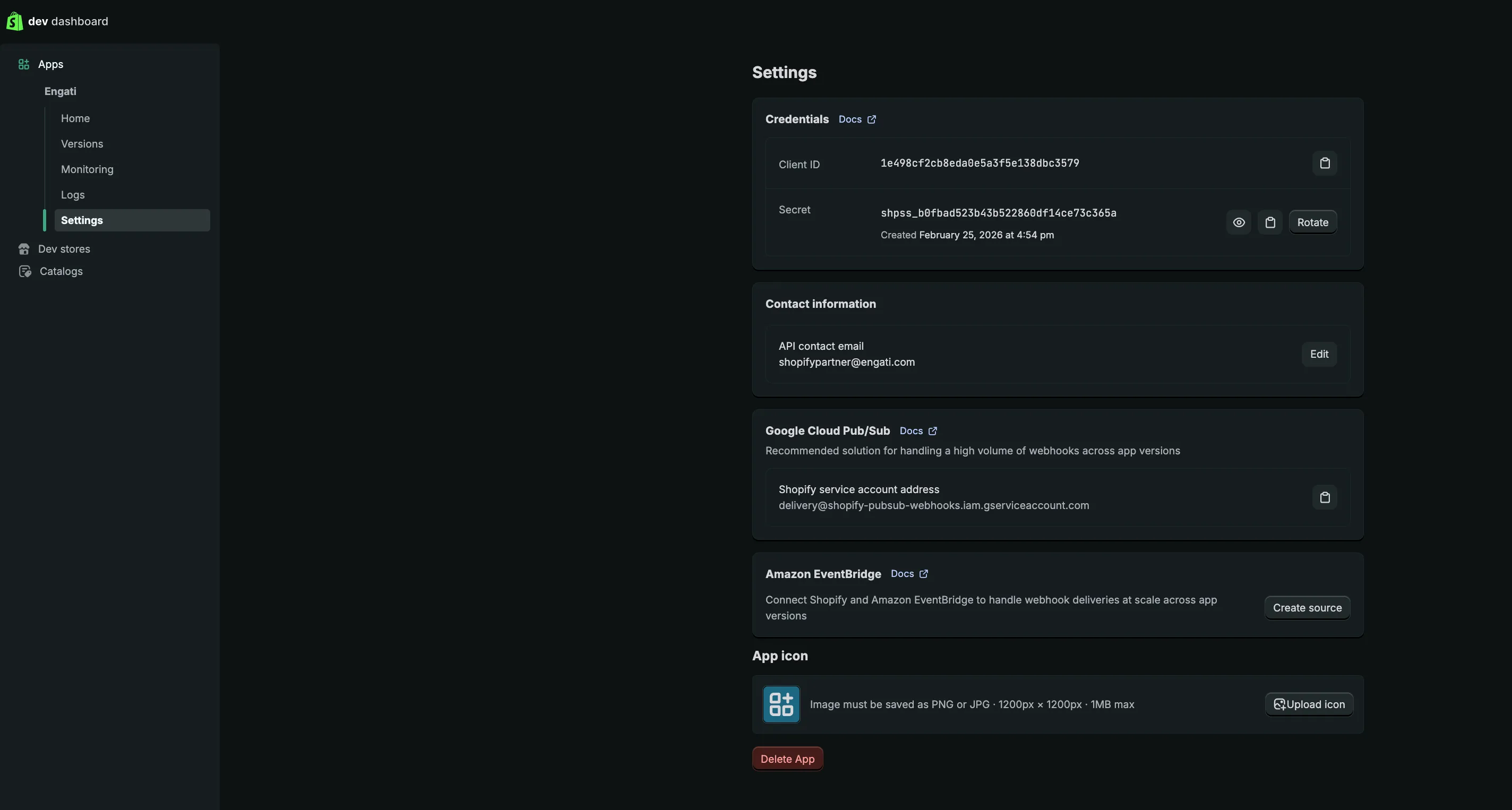The width and height of the screenshot is (1512, 810).
Task: Click the Pub/Sub recommended solution description
Action: point(973,451)
